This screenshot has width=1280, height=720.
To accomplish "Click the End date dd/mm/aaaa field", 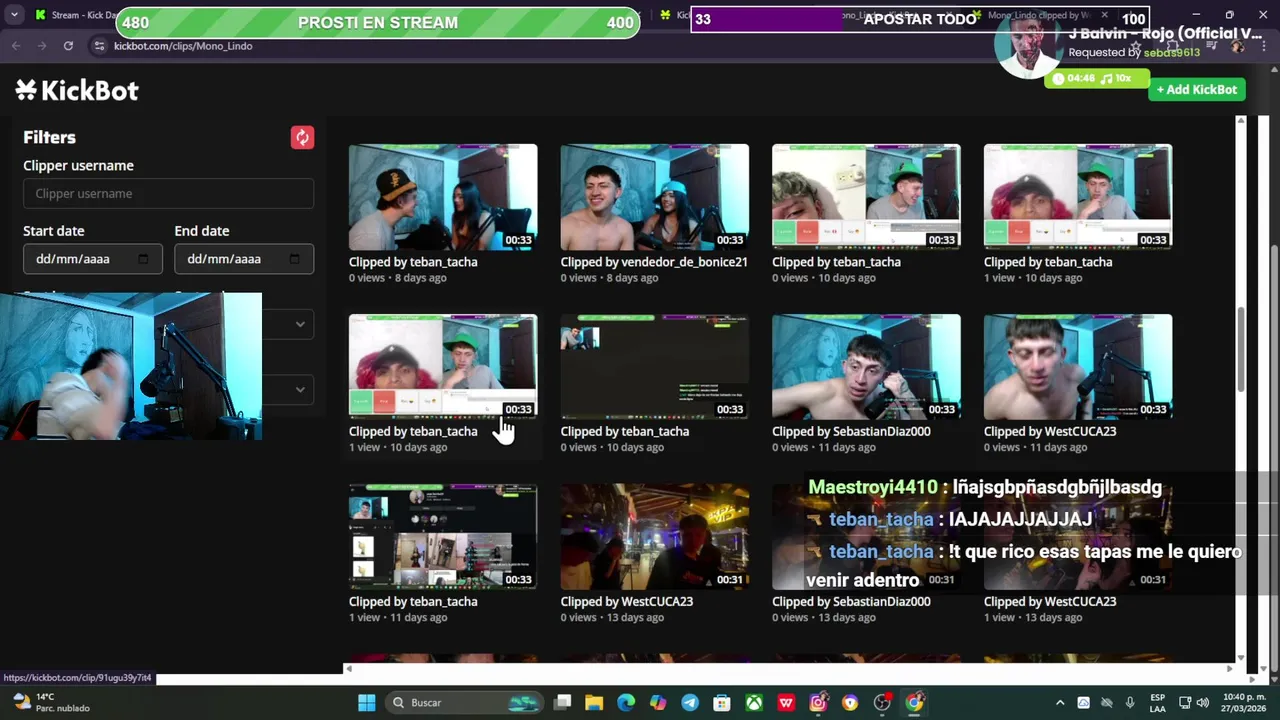I will (x=244, y=259).
